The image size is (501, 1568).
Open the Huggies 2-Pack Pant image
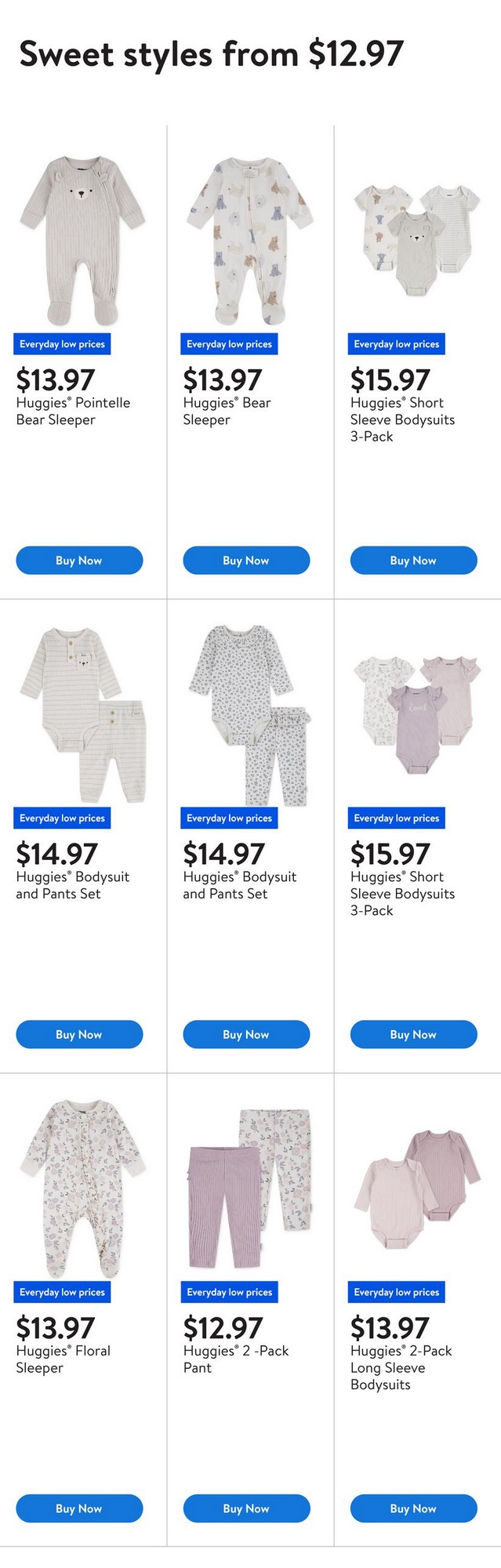[249, 1189]
